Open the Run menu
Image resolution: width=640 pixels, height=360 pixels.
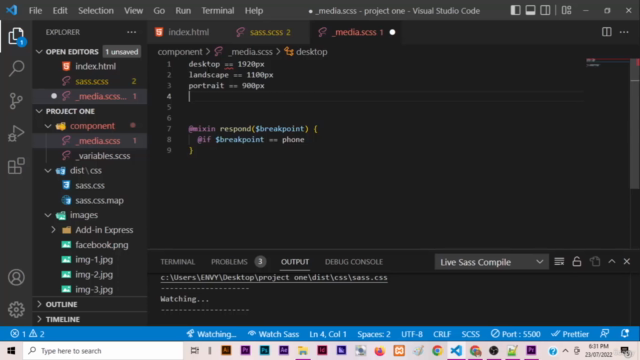click(x=183, y=11)
